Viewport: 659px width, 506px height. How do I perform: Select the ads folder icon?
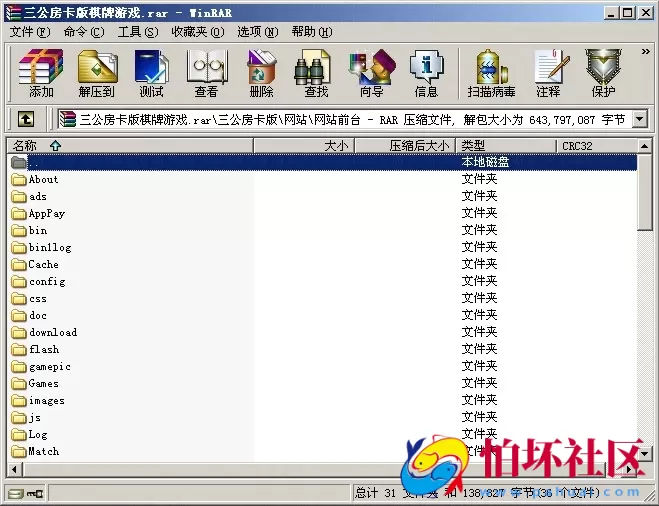point(19,197)
